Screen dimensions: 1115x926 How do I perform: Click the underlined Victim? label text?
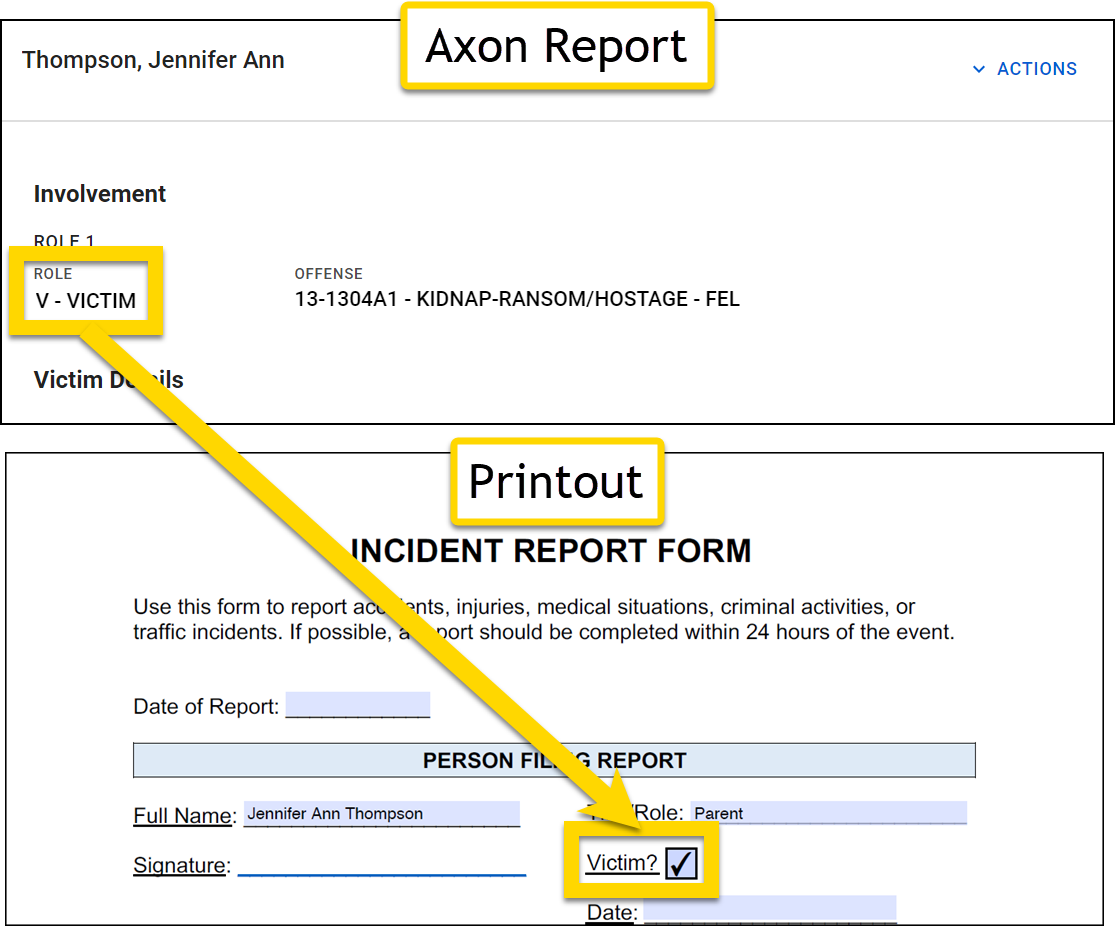(x=622, y=863)
